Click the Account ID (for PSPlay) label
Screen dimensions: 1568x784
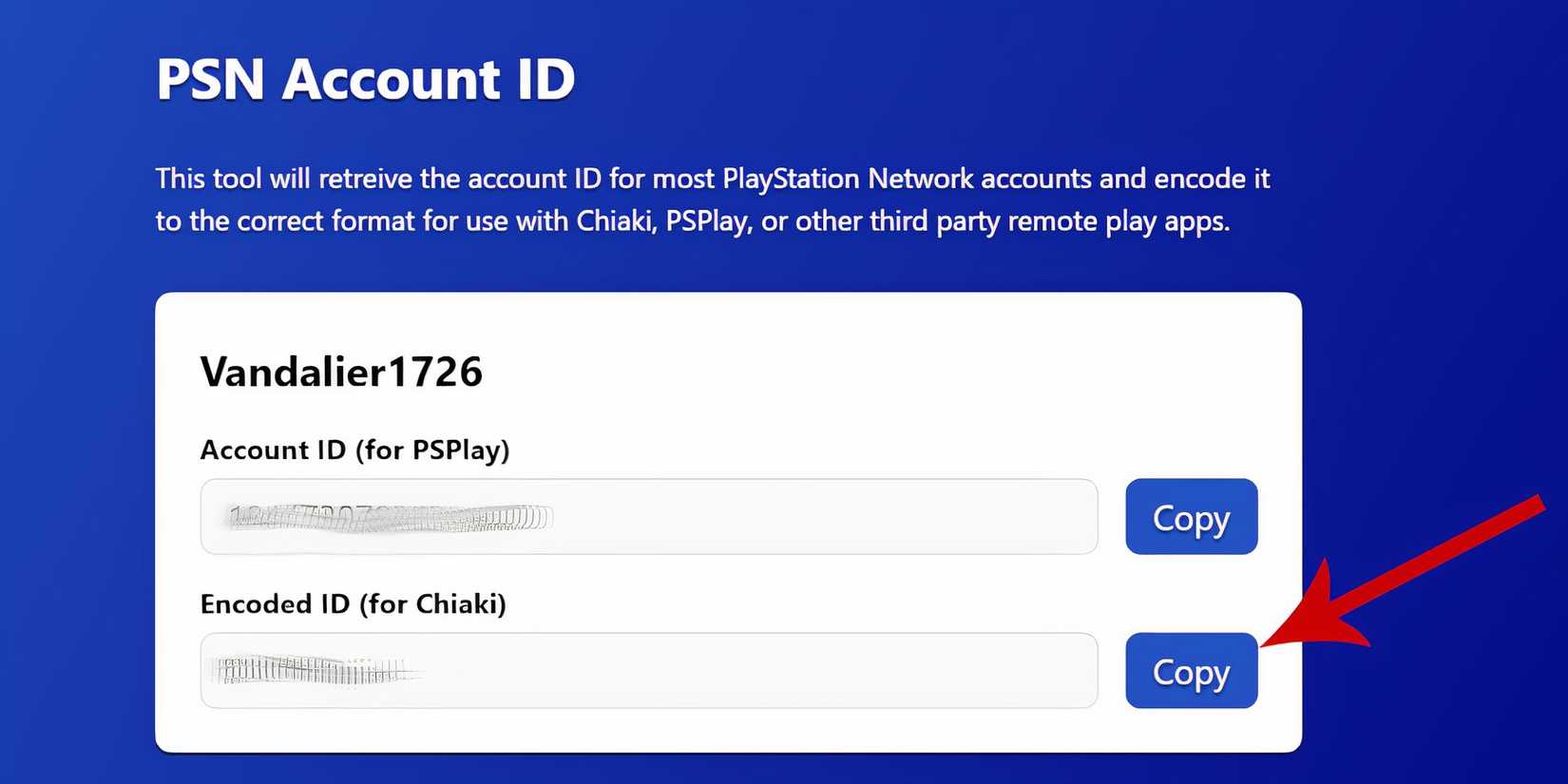(x=355, y=449)
